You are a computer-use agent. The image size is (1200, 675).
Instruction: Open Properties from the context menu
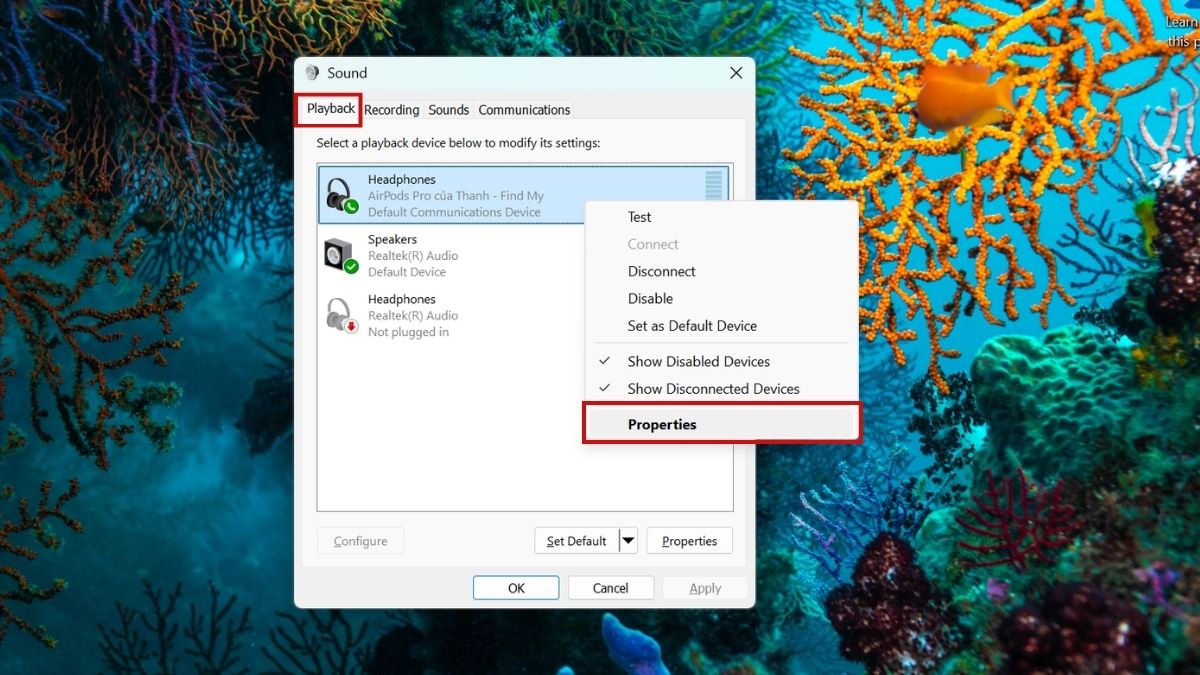721,424
